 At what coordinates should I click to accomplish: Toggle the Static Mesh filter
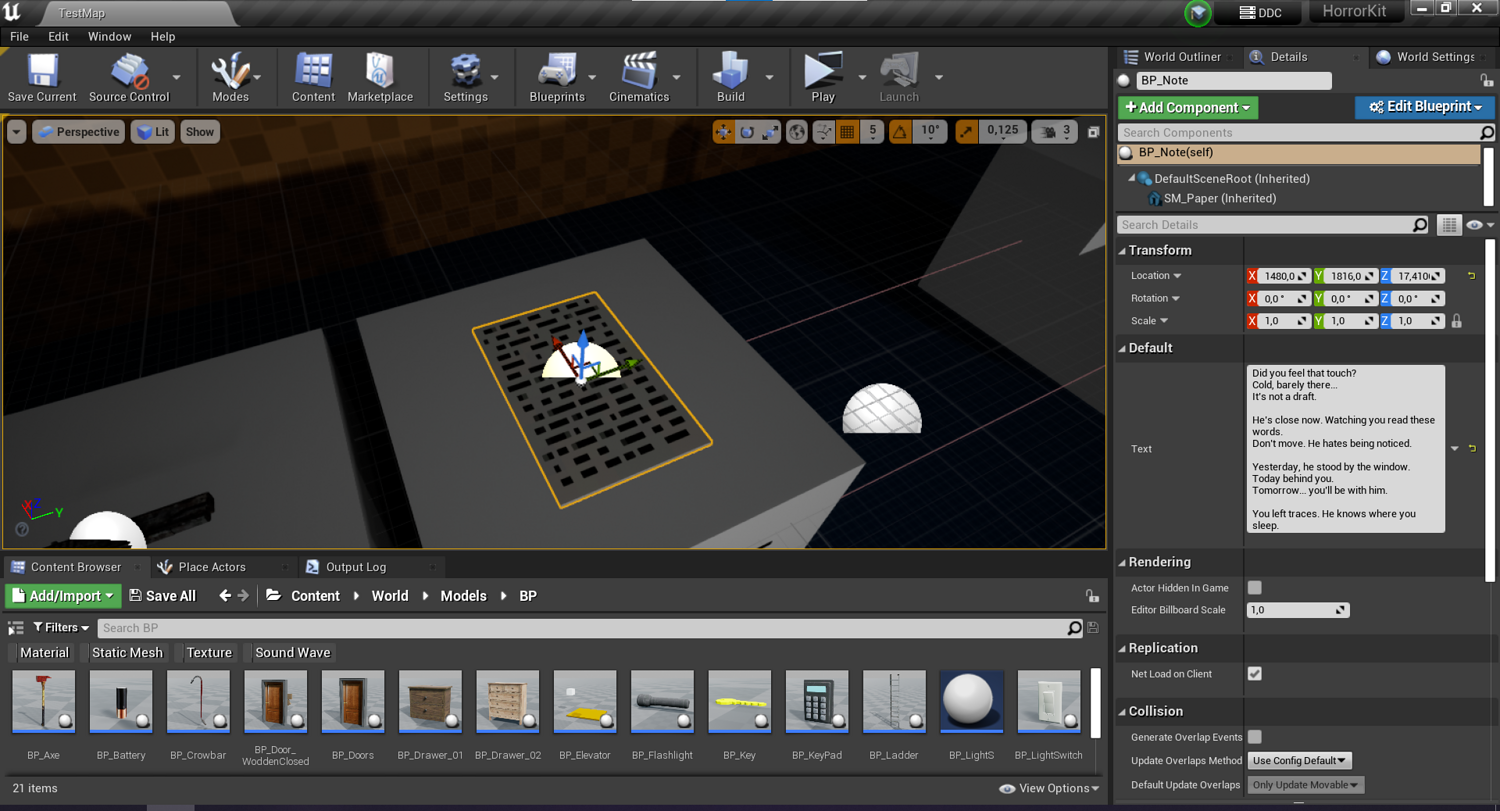click(x=127, y=653)
